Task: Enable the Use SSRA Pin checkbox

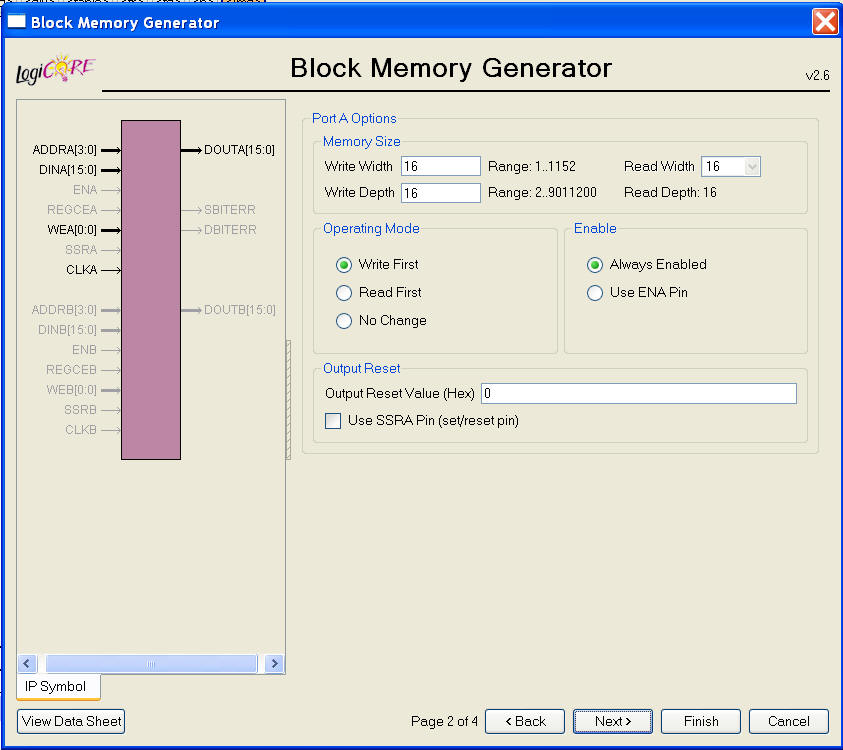Action: [333, 420]
